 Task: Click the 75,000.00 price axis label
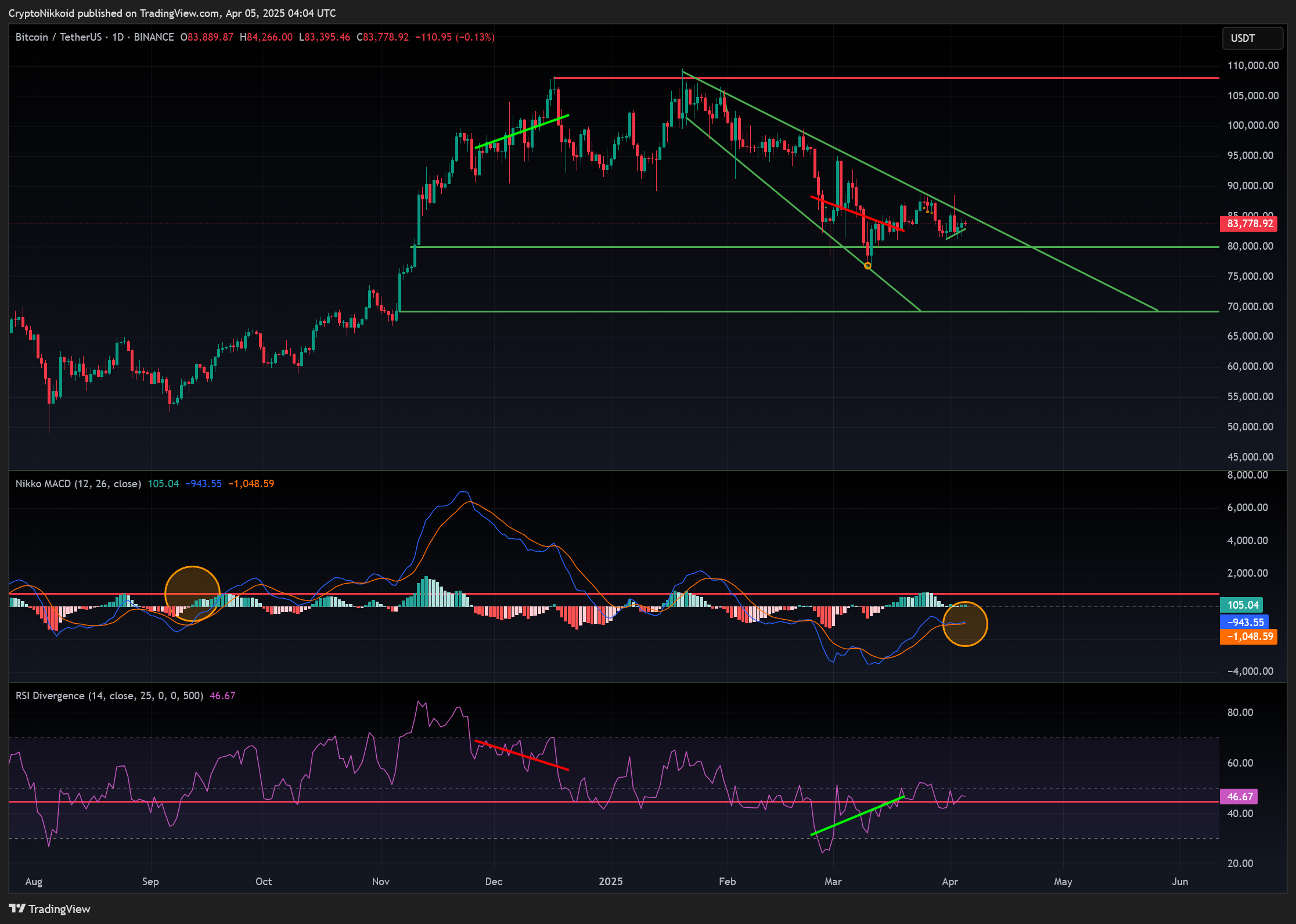(1250, 276)
